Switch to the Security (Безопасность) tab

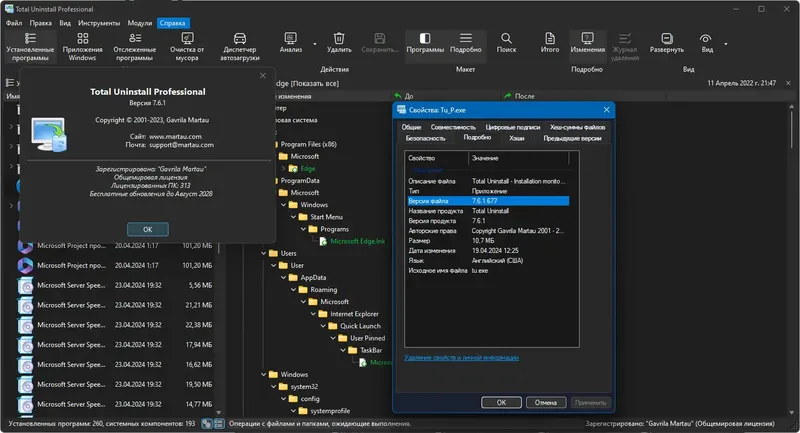click(426, 138)
